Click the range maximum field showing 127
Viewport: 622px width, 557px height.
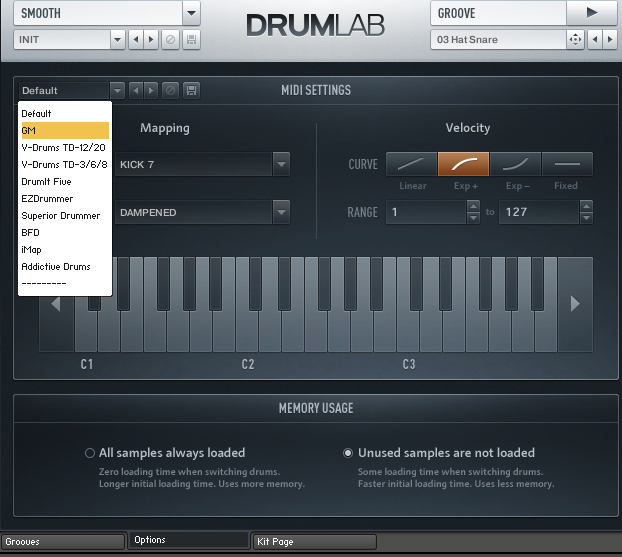539,212
